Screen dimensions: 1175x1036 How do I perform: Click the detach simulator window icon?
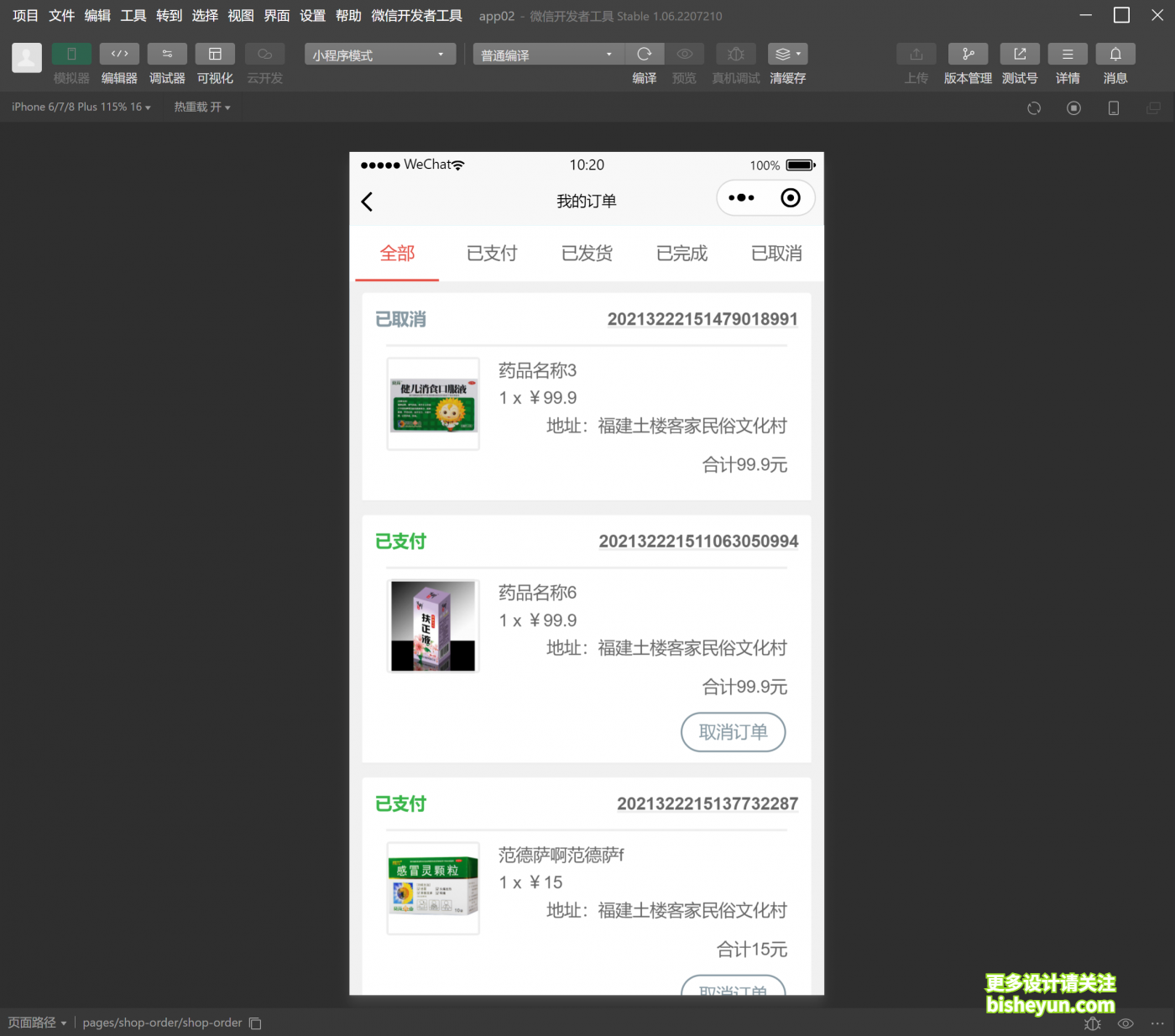(x=1153, y=108)
